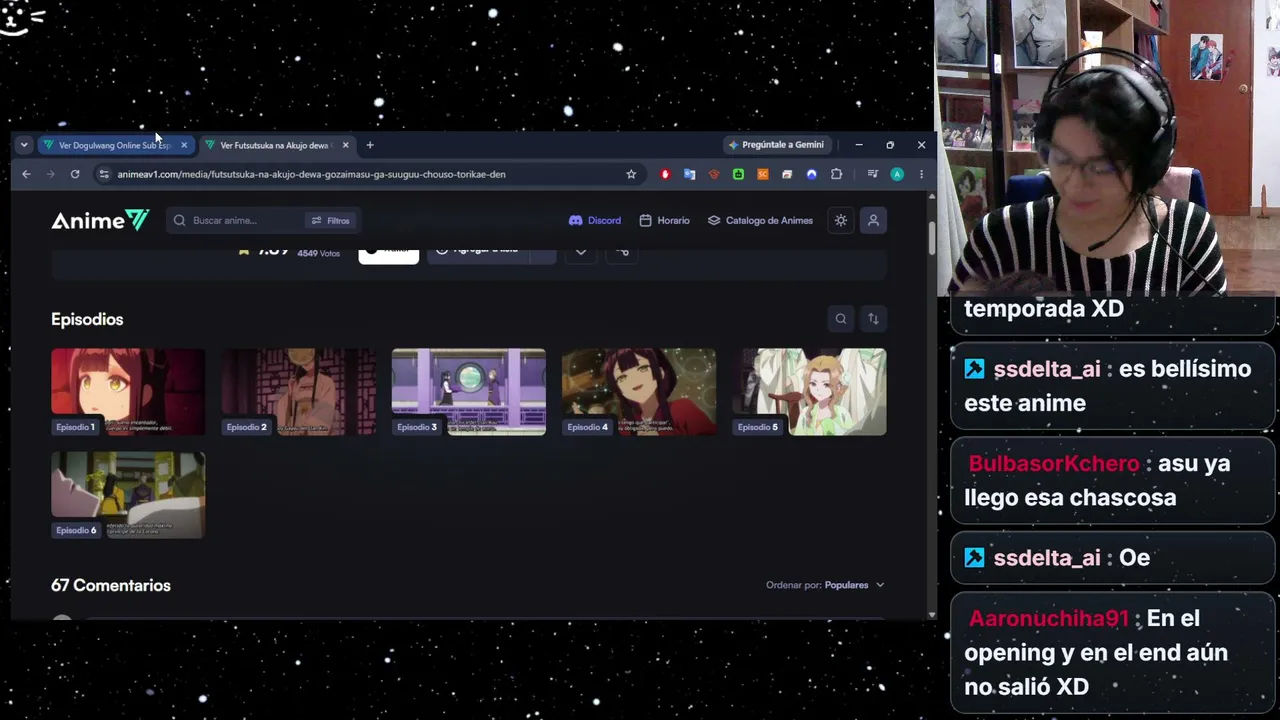Open the red diamond-shaped extension icon
Viewport: 1280px width, 720px height.
(714, 174)
